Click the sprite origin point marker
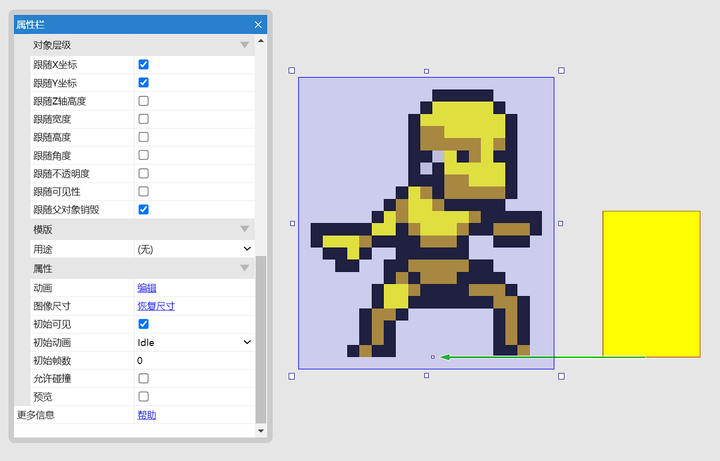This screenshot has height=461, width=720. [433, 357]
